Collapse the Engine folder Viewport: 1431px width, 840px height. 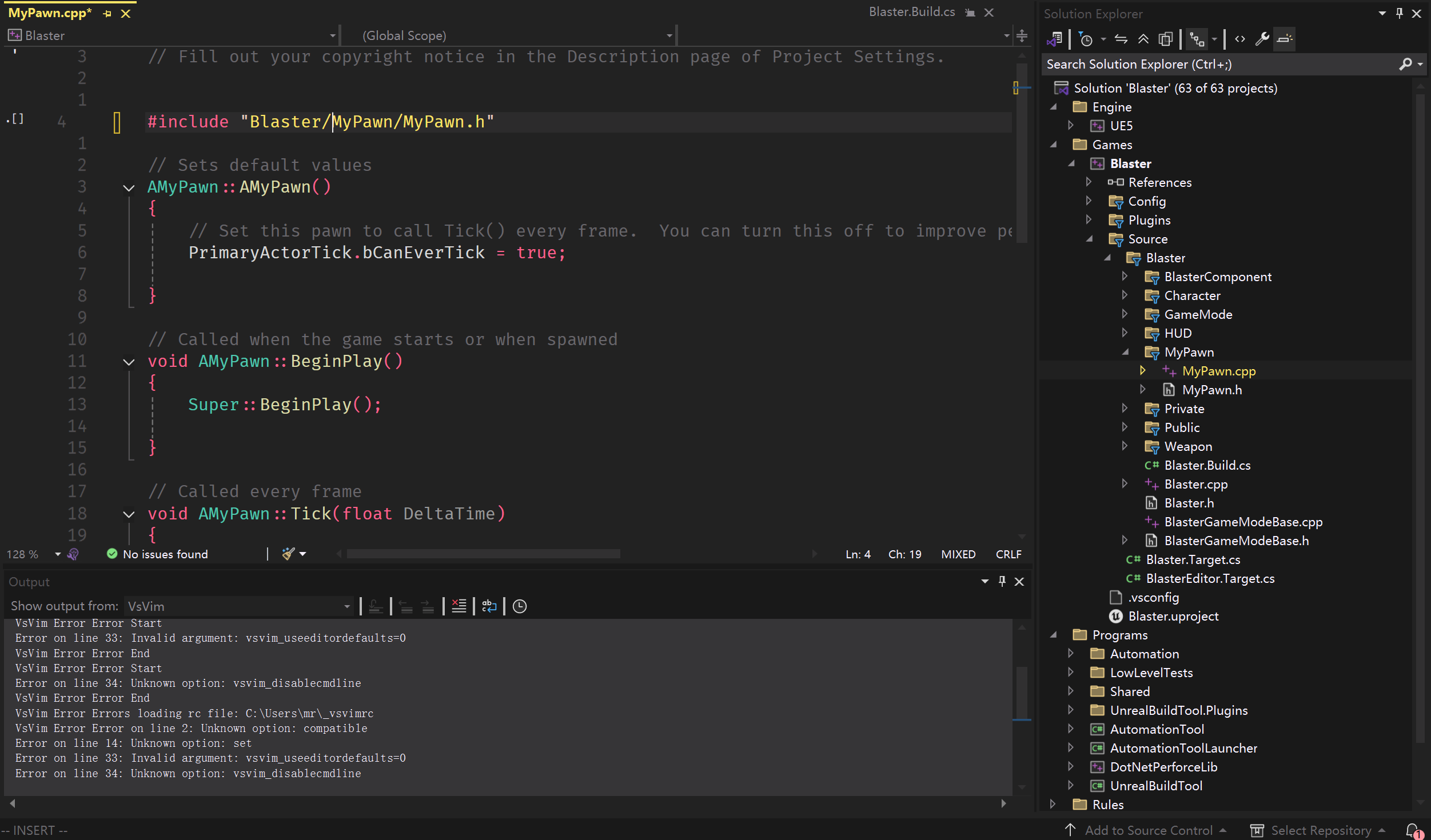coord(1053,107)
